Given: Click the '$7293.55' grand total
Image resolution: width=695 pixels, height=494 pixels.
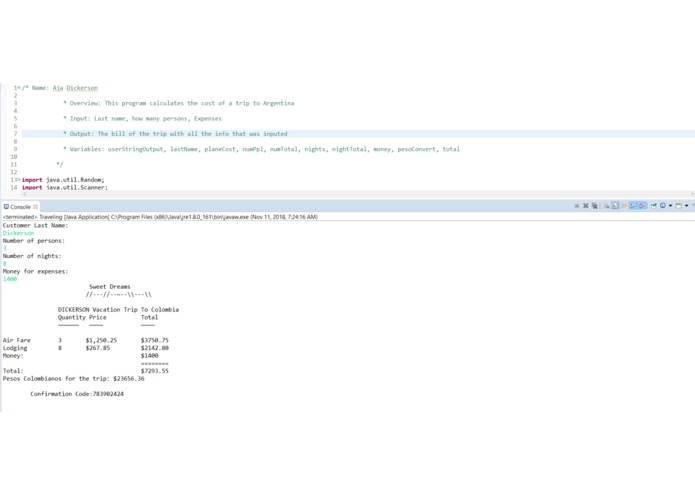Looking at the screenshot, I should click(x=155, y=371).
